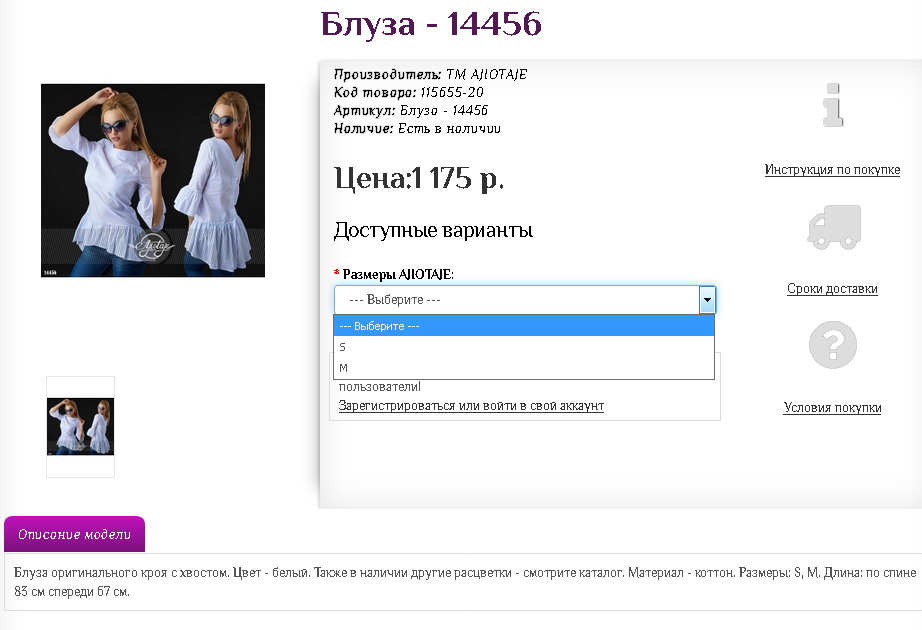Click the Производитель: ТМ AJIOTAJE line
This screenshot has width=922, height=630.
click(430, 74)
